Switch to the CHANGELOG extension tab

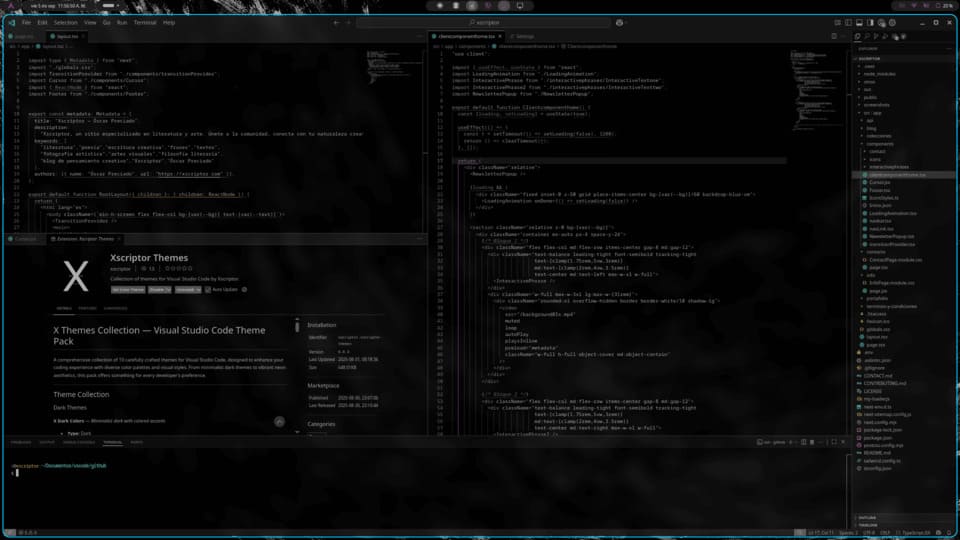[x=115, y=309]
